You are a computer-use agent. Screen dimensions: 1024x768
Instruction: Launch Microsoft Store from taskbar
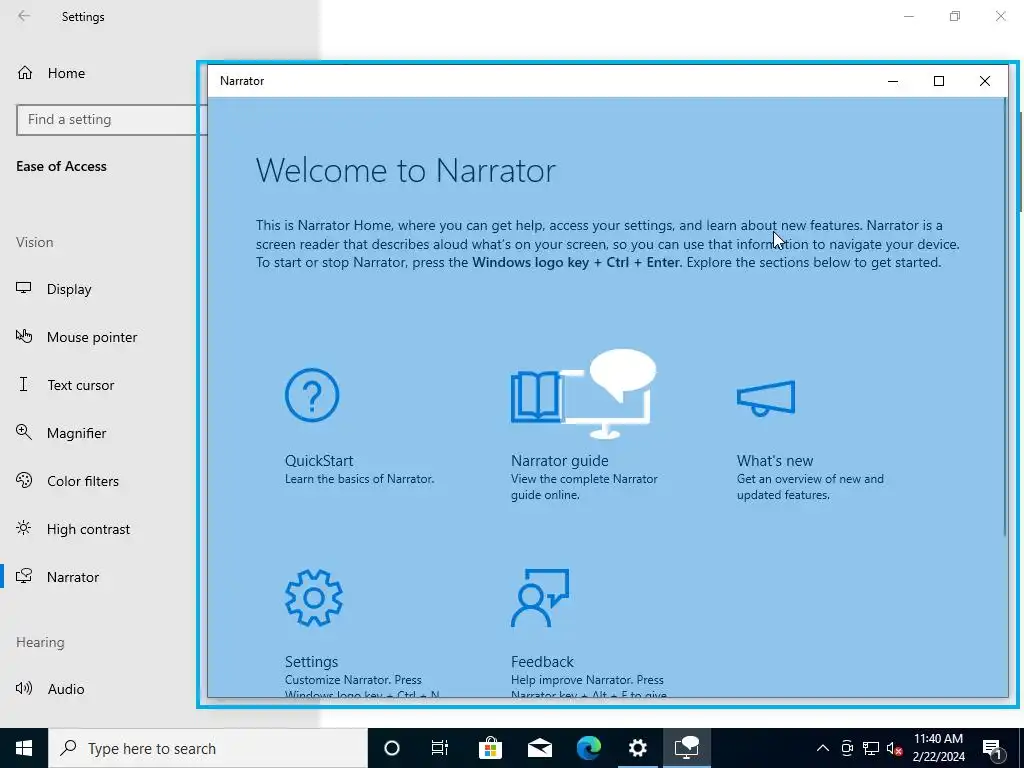click(490, 748)
